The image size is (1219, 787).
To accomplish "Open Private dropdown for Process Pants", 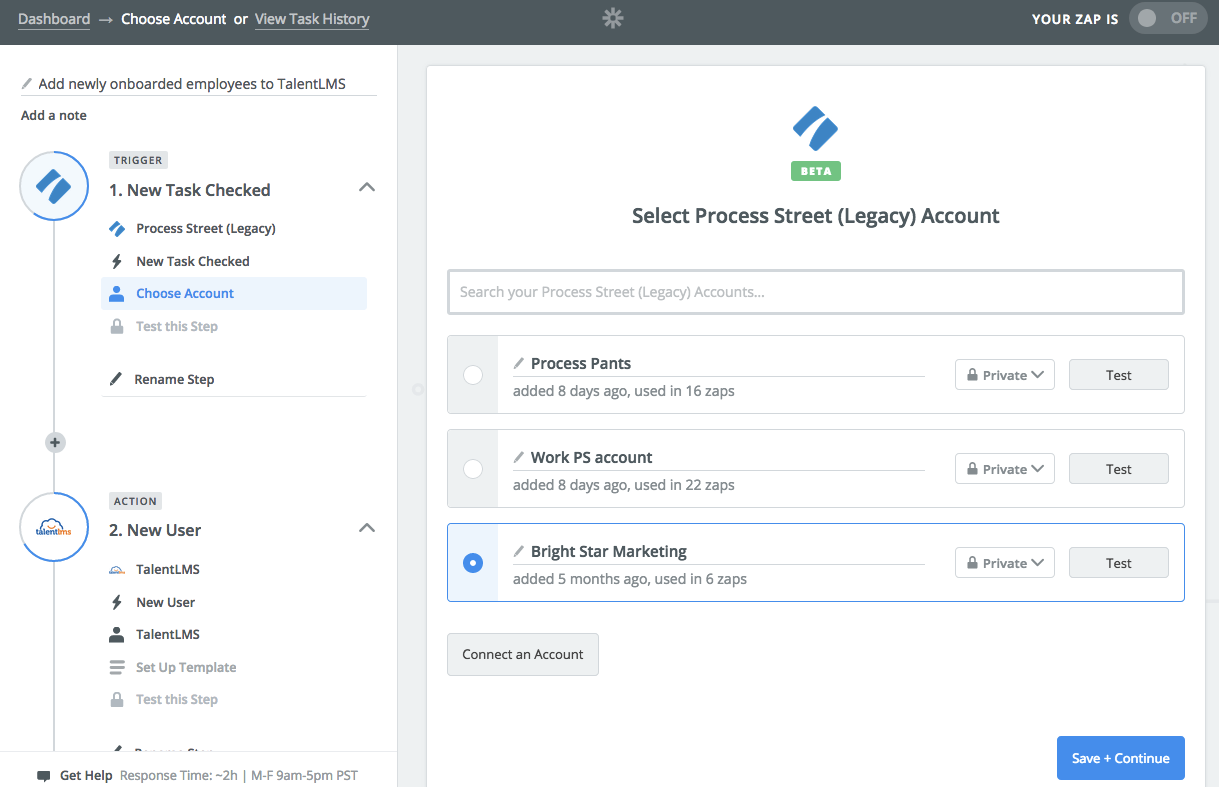I will point(1005,375).
